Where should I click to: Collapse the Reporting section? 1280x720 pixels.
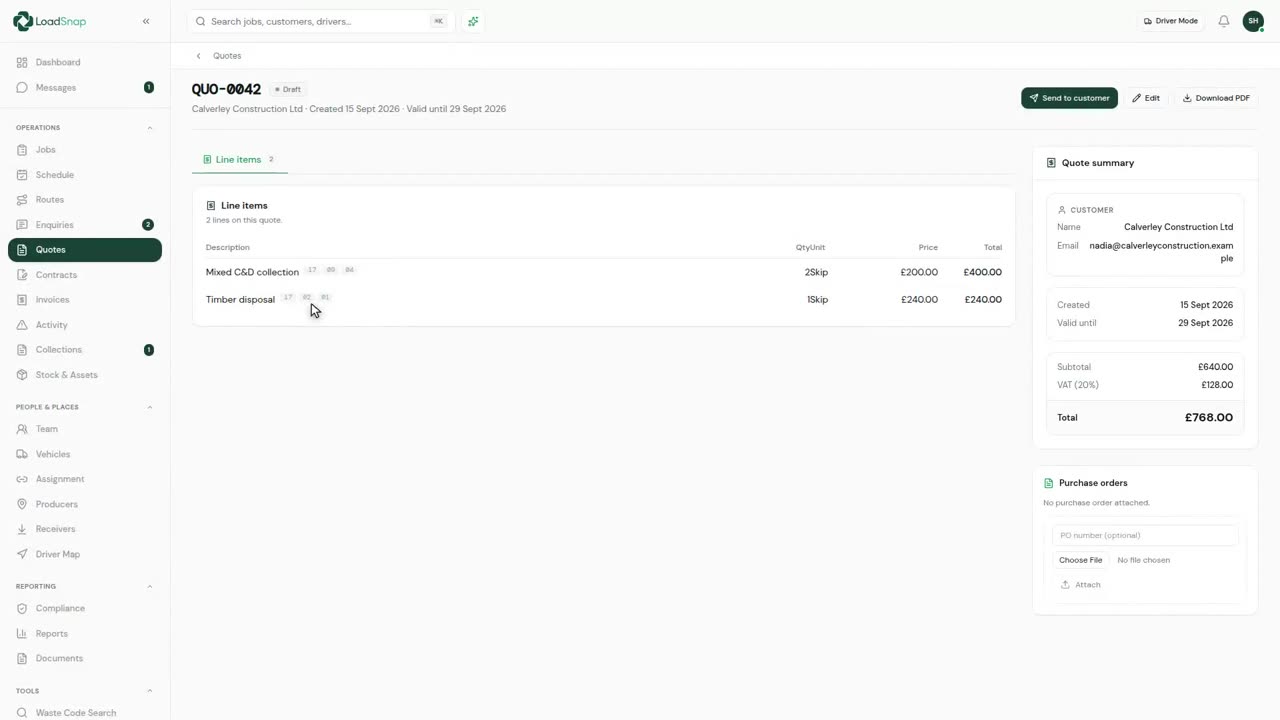tap(150, 586)
